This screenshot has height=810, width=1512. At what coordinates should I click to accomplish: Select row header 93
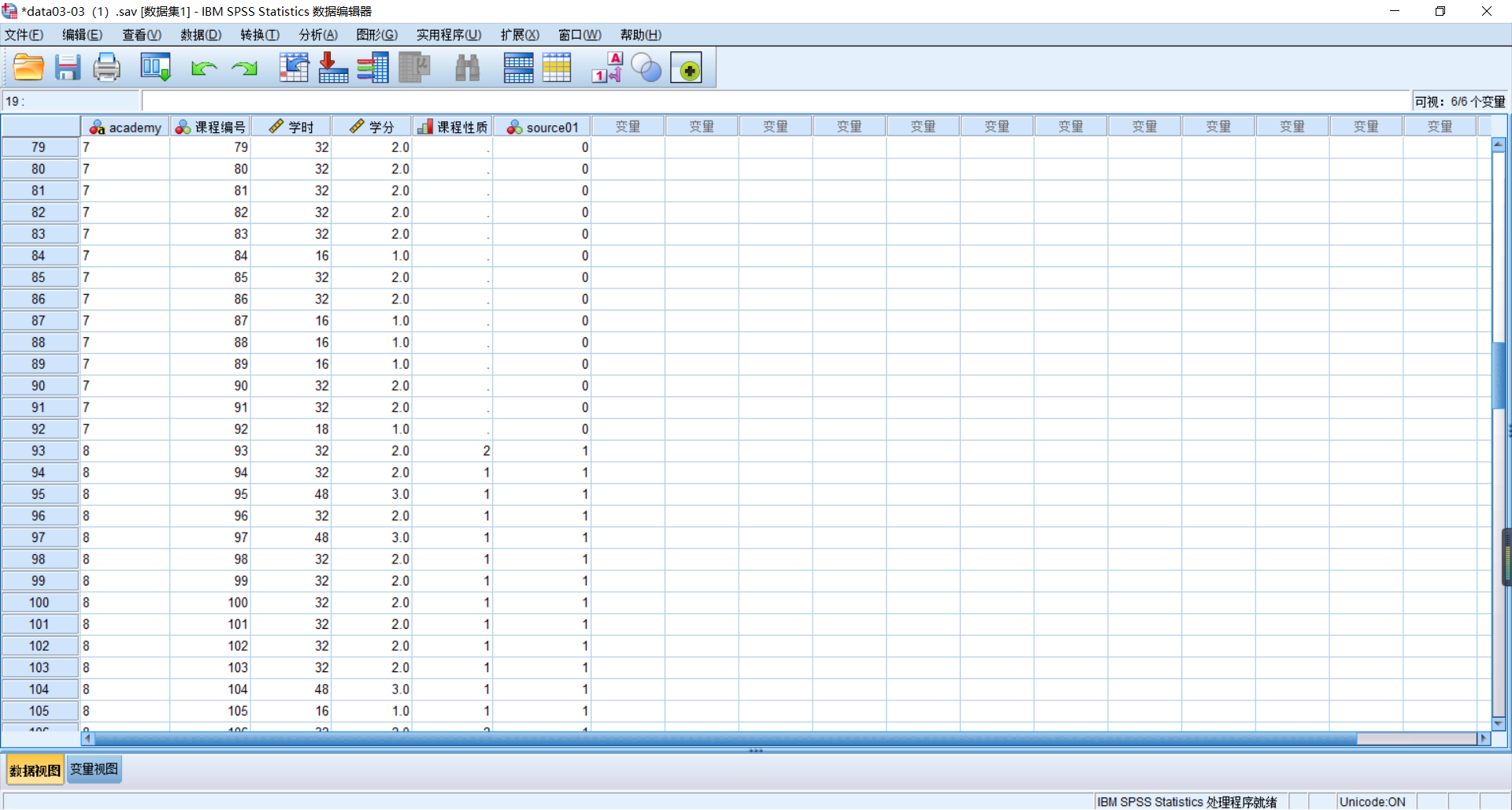tap(39, 451)
